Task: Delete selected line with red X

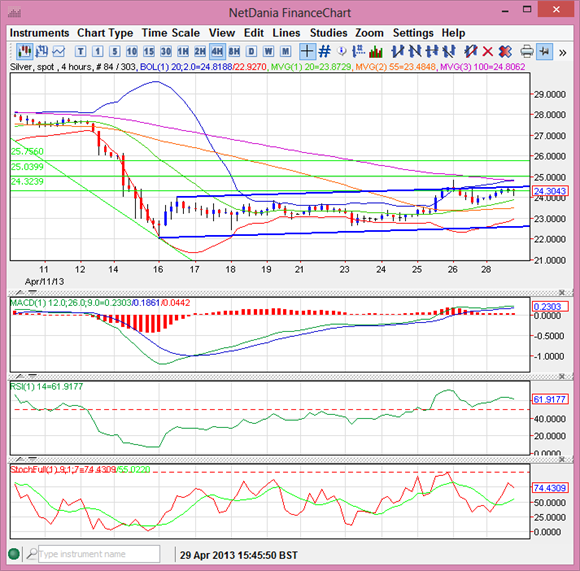Action: click(x=488, y=51)
